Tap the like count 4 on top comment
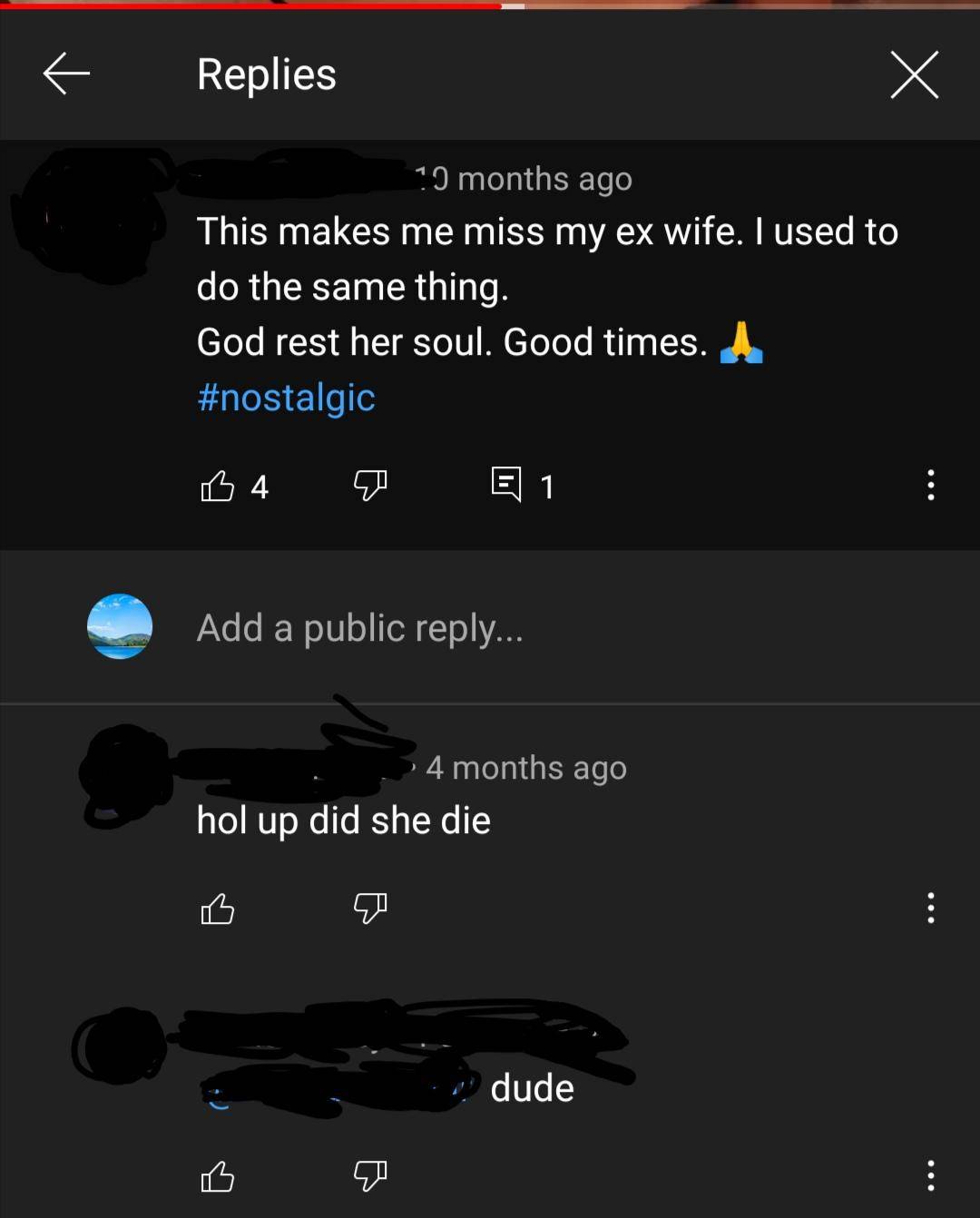Image resolution: width=980 pixels, height=1218 pixels. (260, 487)
